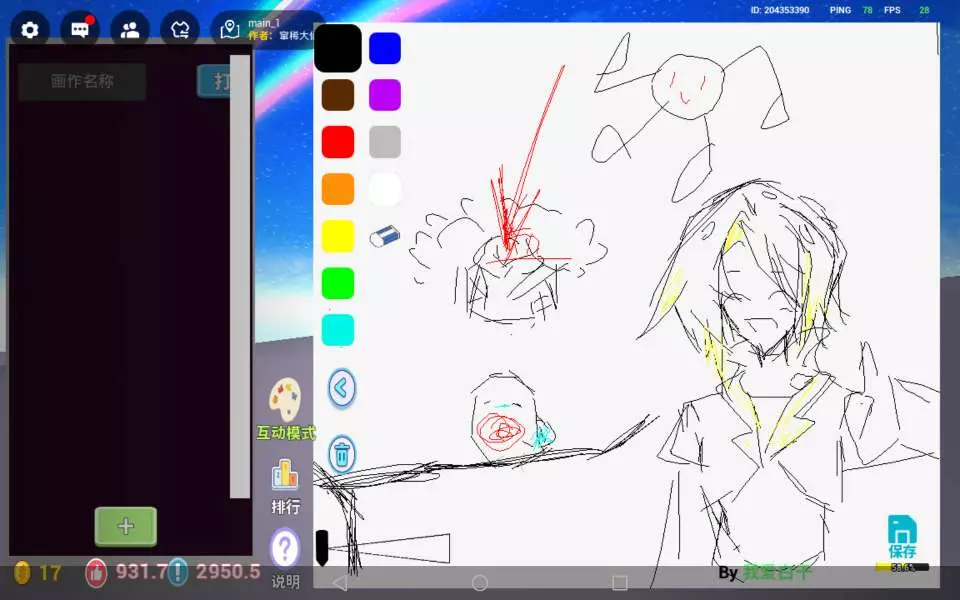Click the gold coin icon
Image resolution: width=960 pixels, height=600 pixels.
coord(23,572)
